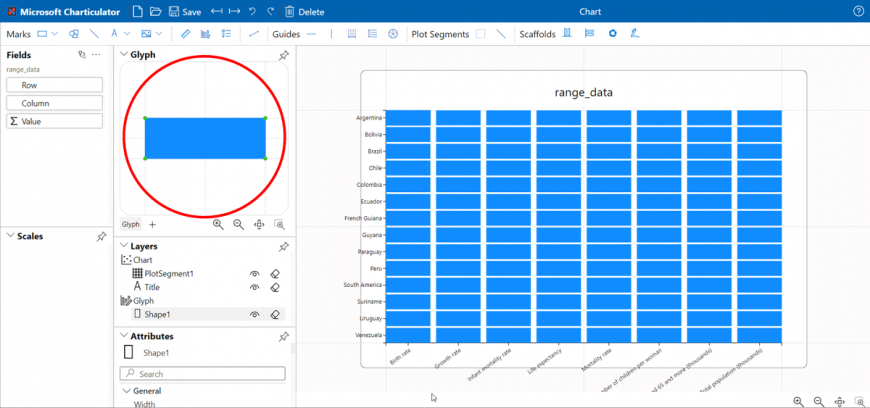Select the Rectangle mark tool
Viewport: 870px width, 408px height.
43,34
